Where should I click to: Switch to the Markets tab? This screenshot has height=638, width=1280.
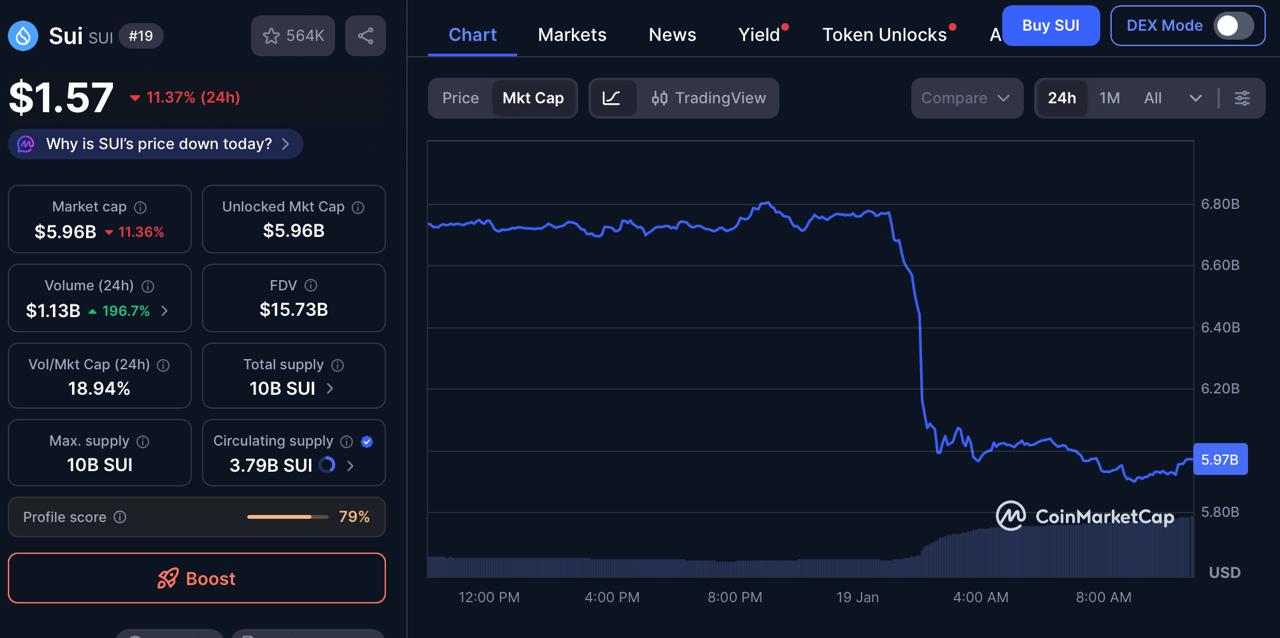572,34
